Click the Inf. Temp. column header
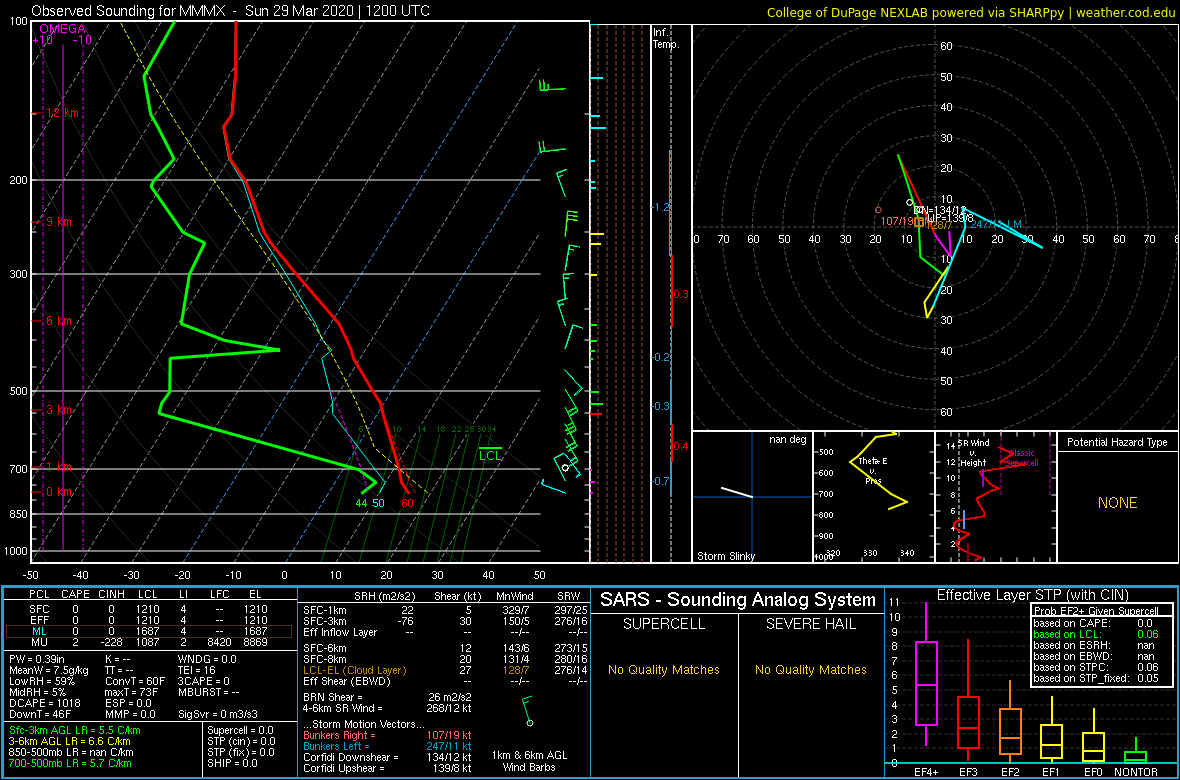 (666, 38)
